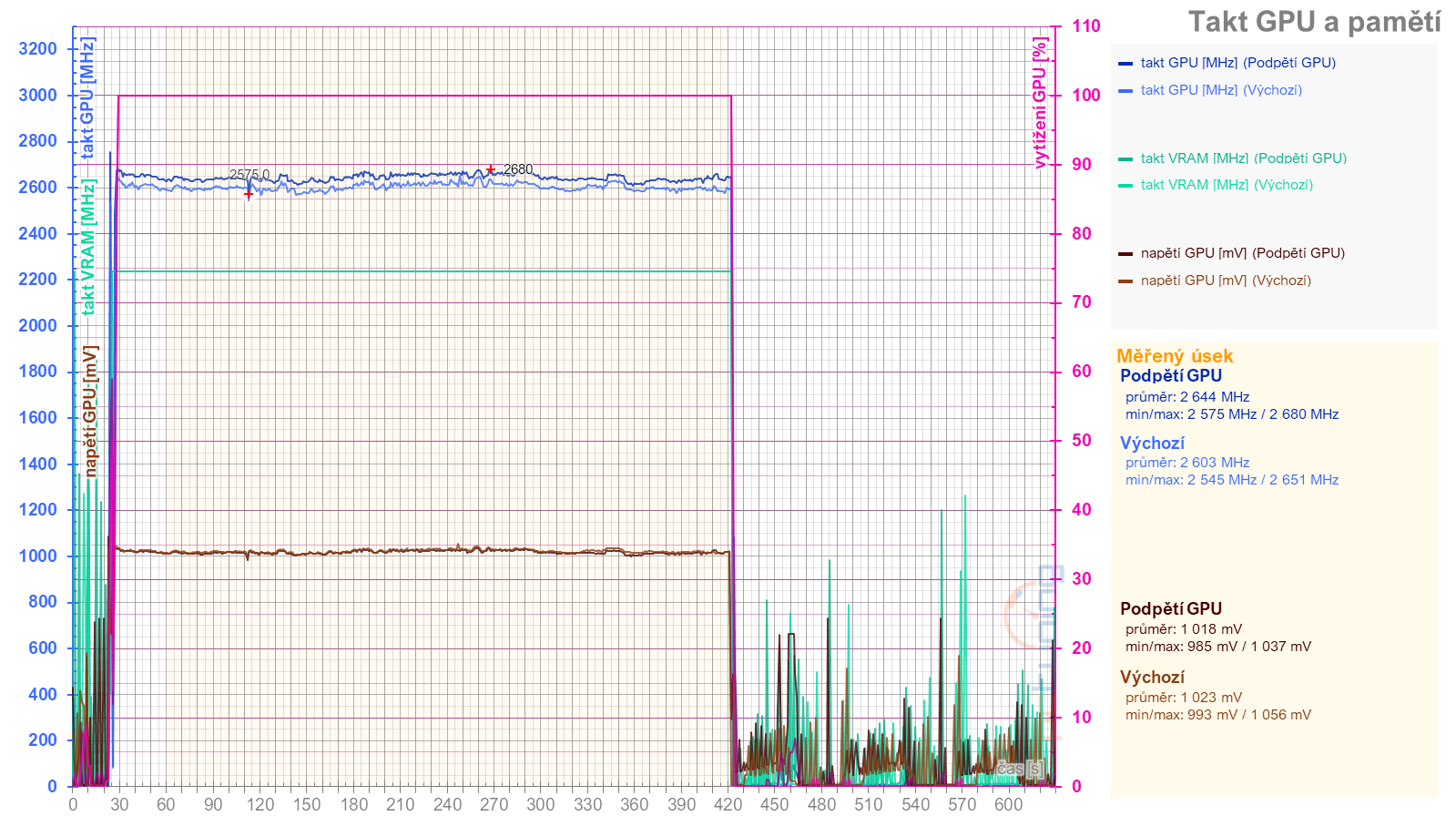Select legend entry 'napětí GPU [mV] (Výchozí)'
The height and width of the screenshot is (816, 1456).
click(x=1226, y=280)
